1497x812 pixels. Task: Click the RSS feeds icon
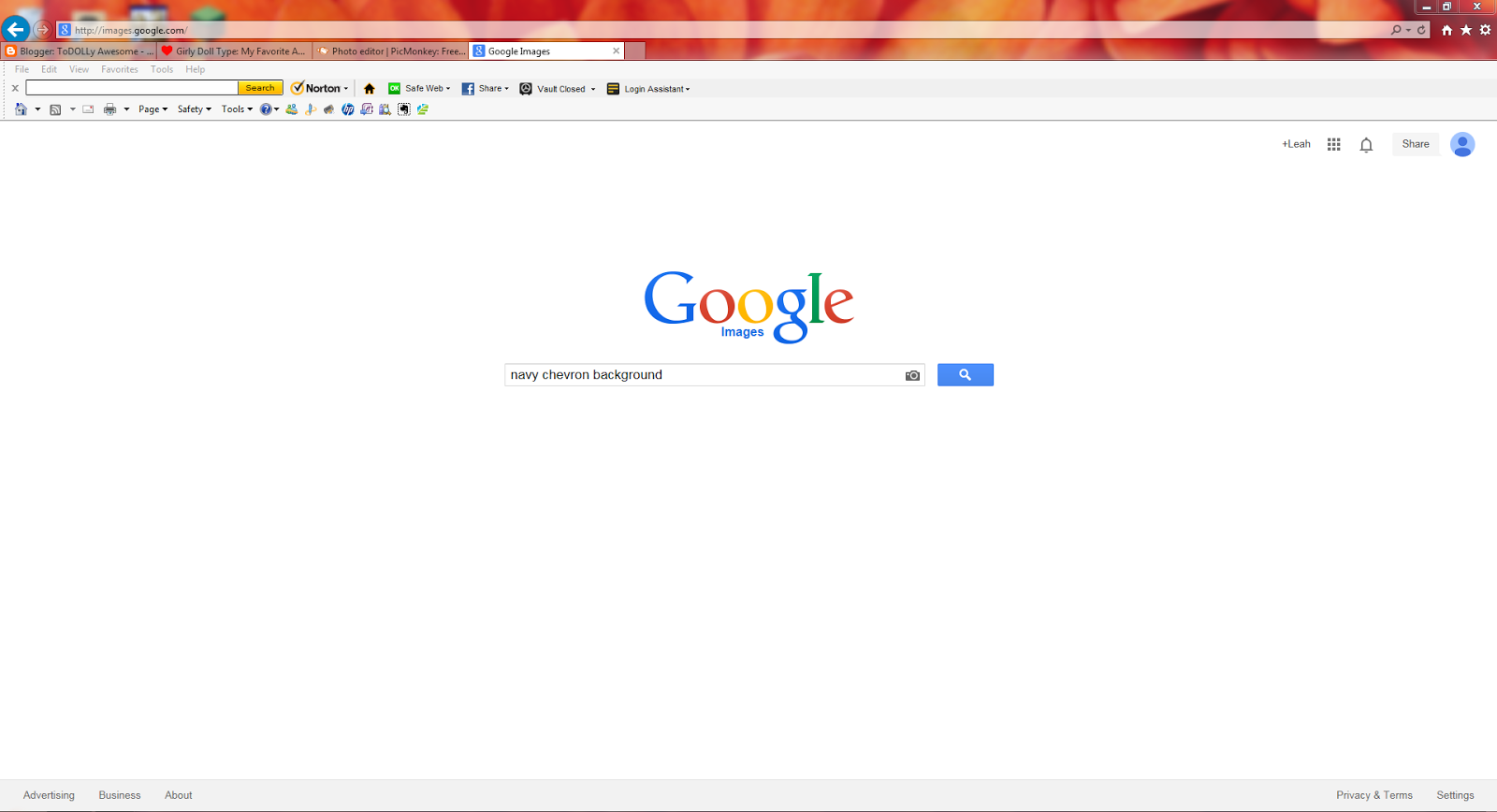pos(55,109)
